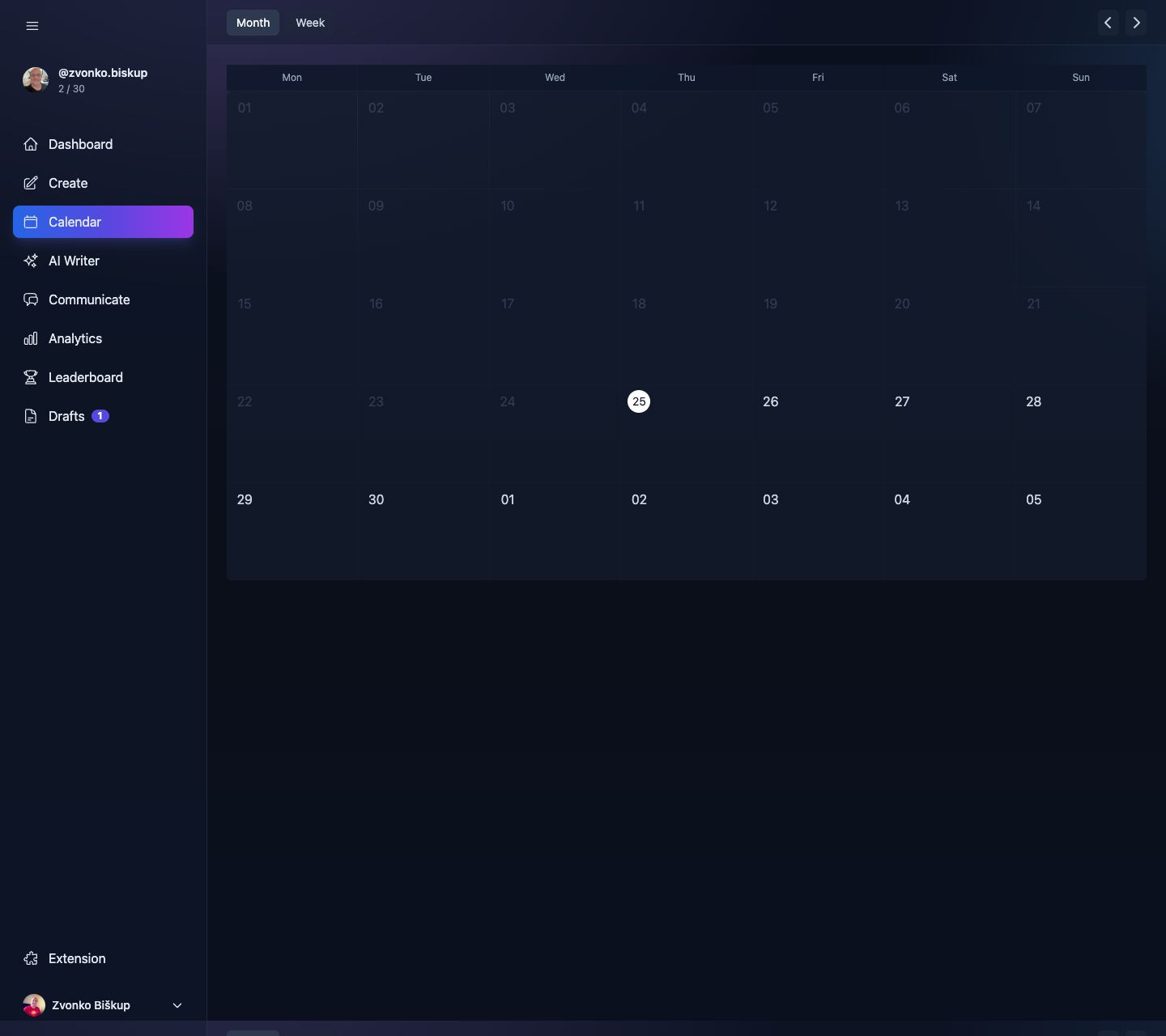Click past day 08 cell
Image resolution: width=1166 pixels, height=1036 pixels.
coord(292,238)
